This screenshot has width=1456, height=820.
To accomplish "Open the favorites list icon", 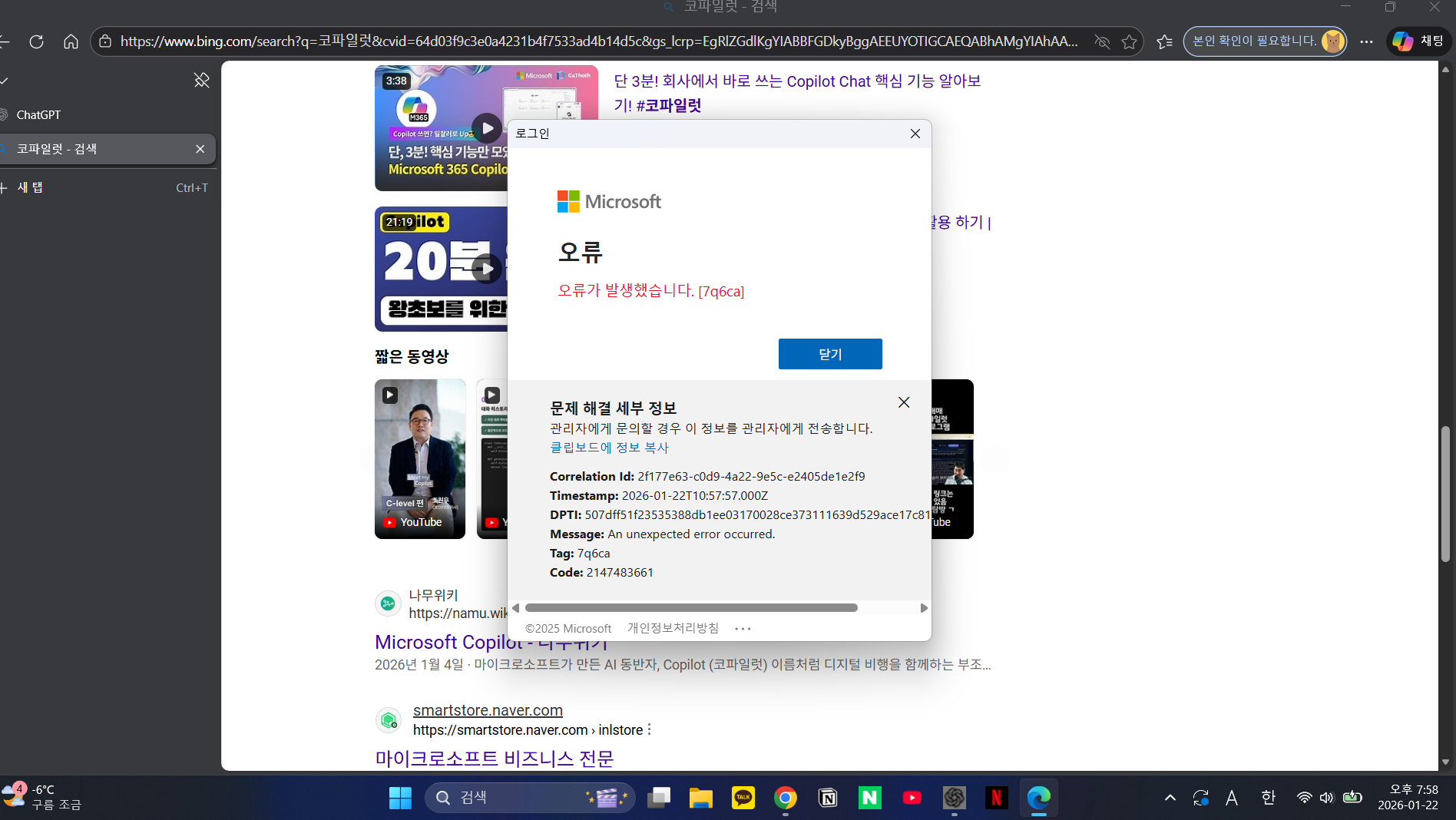I will pos(1165,41).
